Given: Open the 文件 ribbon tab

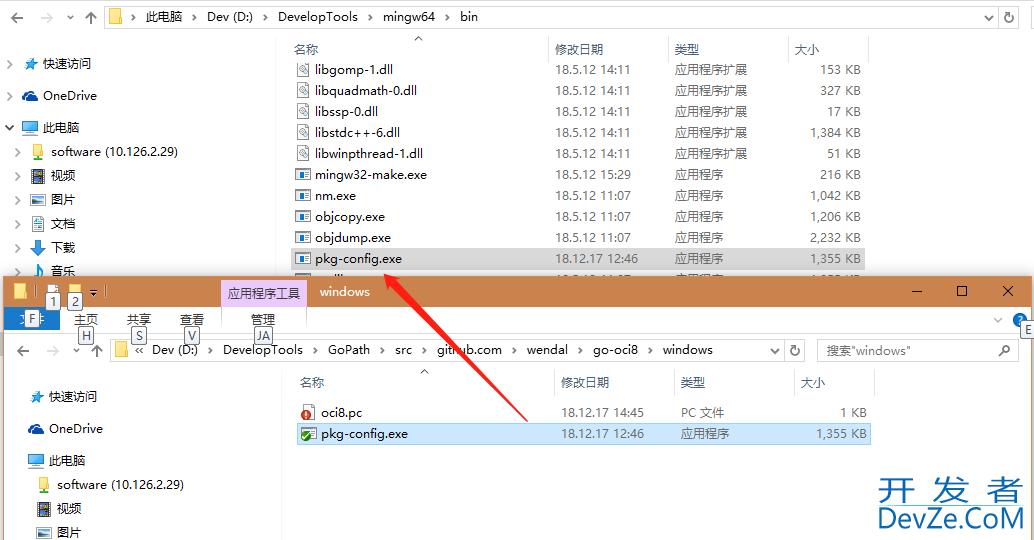Looking at the screenshot, I should (32, 319).
